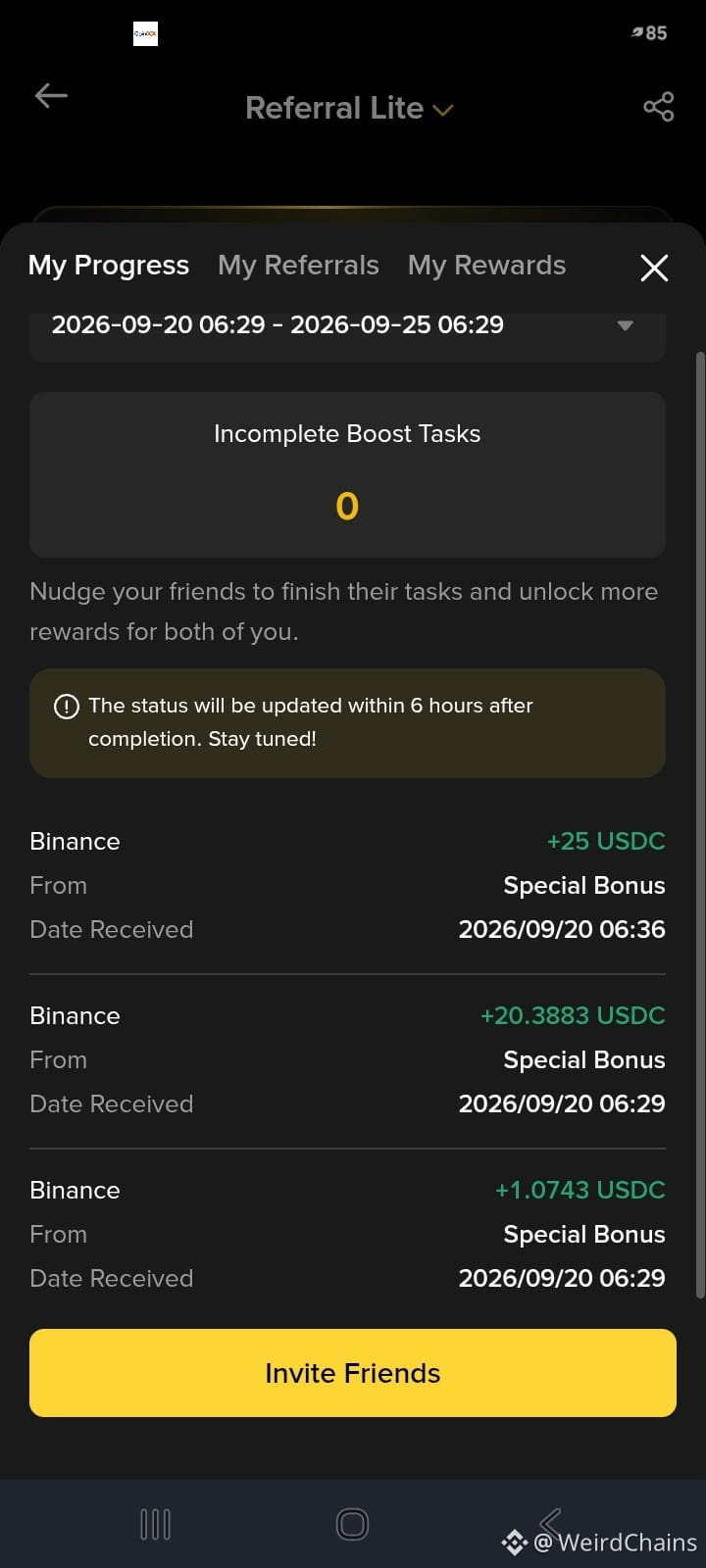Viewport: 706px width, 1568px height.
Task: Switch to My Rewards tab
Action: point(486,266)
